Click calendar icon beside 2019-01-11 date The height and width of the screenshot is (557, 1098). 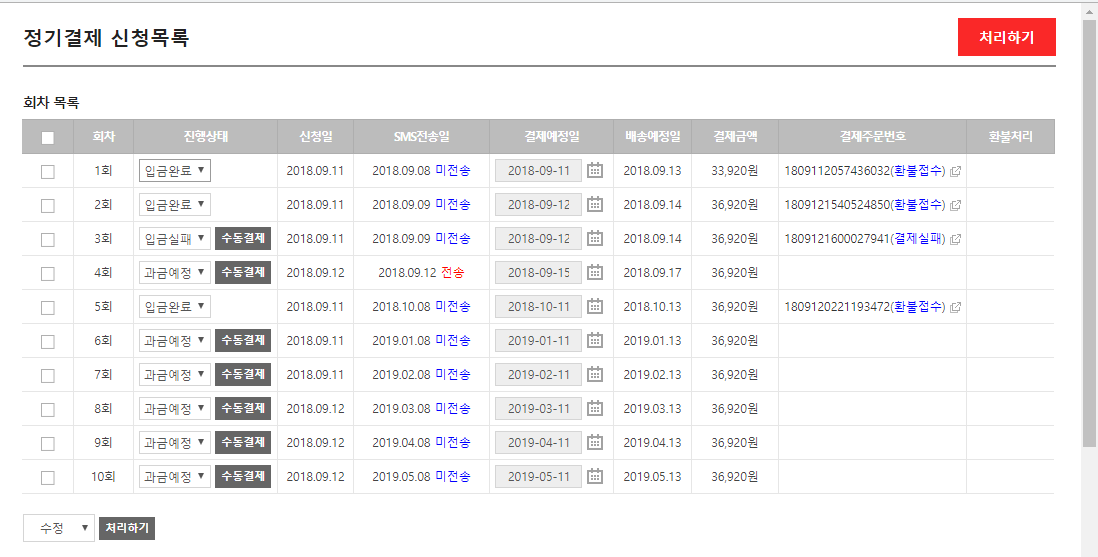click(x=595, y=341)
